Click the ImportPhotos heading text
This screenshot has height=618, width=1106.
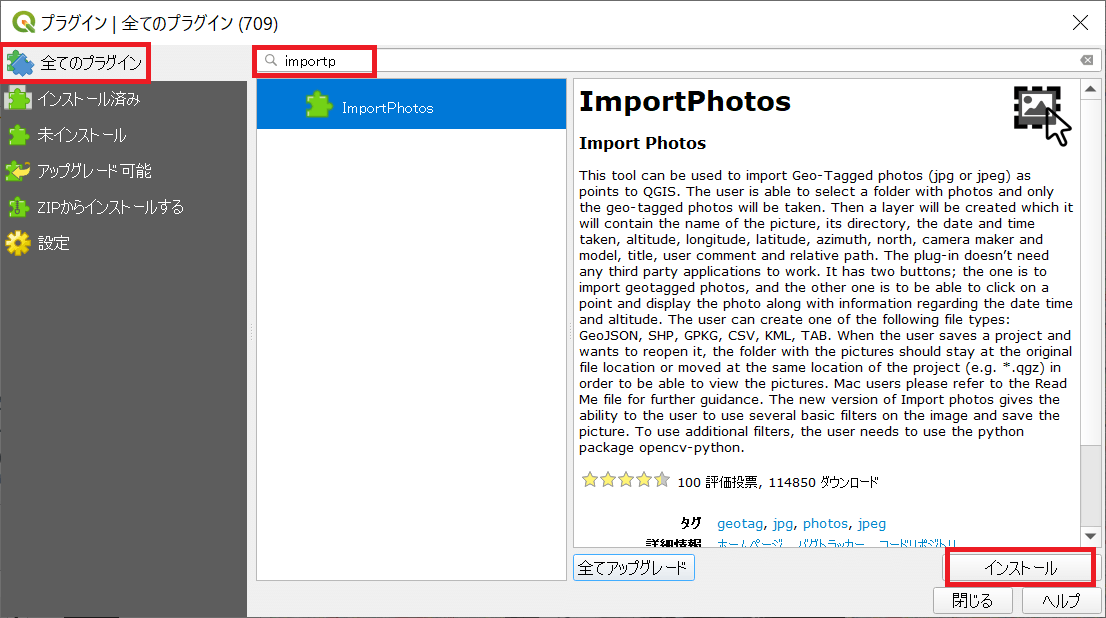tap(684, 102)
